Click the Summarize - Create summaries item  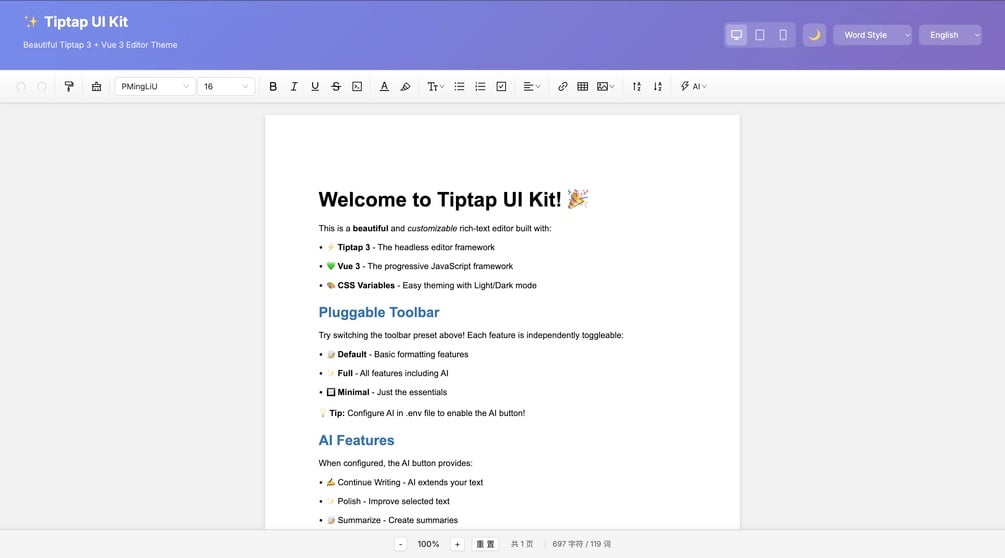[392, 520]
